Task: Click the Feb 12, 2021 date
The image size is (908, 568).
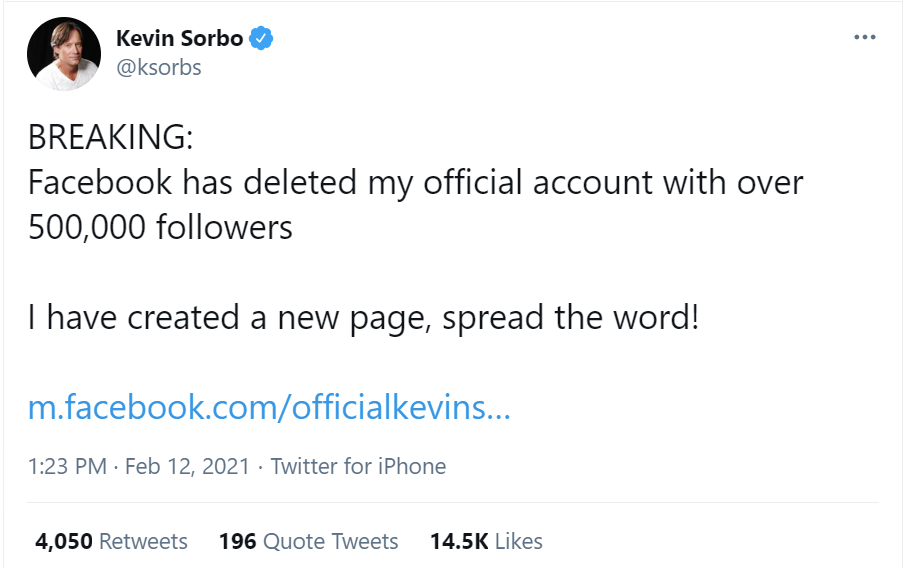Action: tap(187, 466)
